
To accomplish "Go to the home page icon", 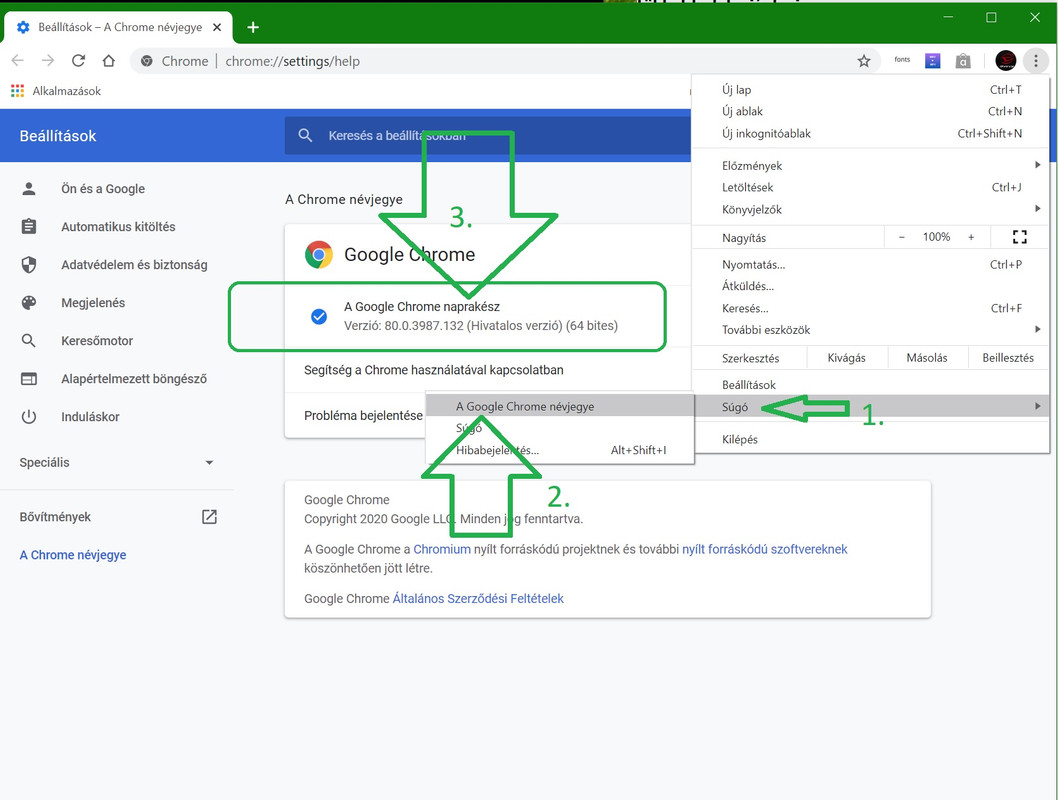I will coord(109,61).
